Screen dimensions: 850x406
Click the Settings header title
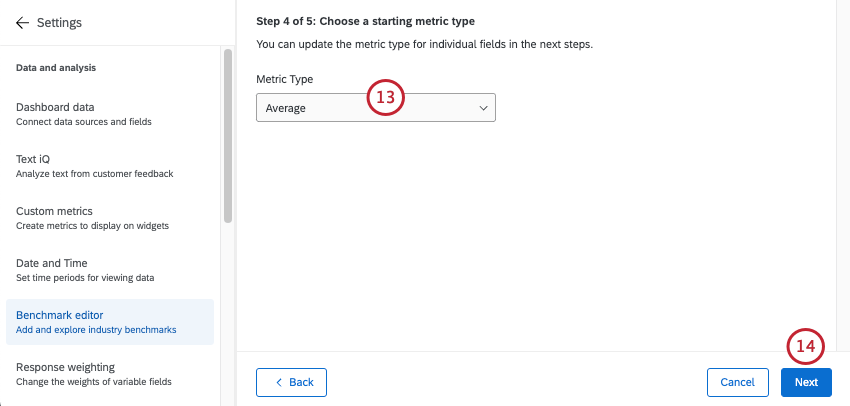pos(59,23)
